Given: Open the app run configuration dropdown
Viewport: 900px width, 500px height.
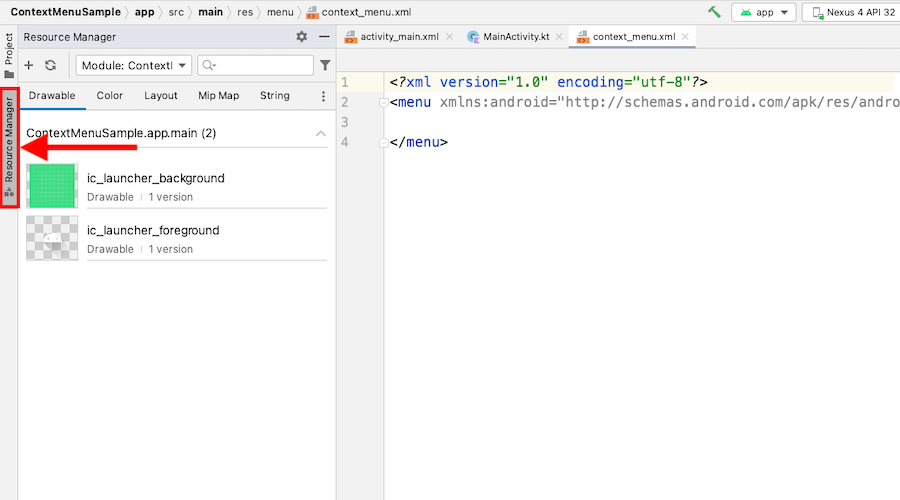Looking at the screenshot, I should click(763, 12).
